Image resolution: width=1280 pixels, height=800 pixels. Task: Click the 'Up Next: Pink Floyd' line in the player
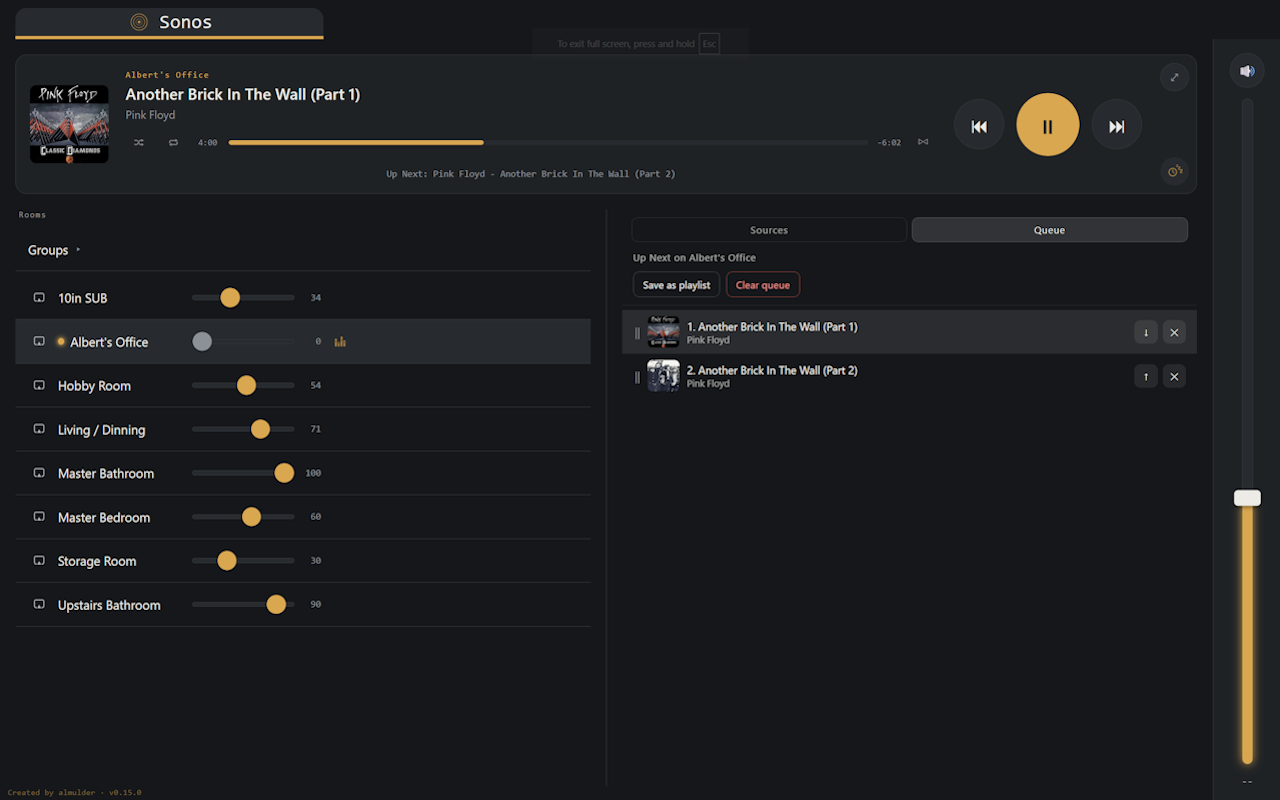coord(531,174)
